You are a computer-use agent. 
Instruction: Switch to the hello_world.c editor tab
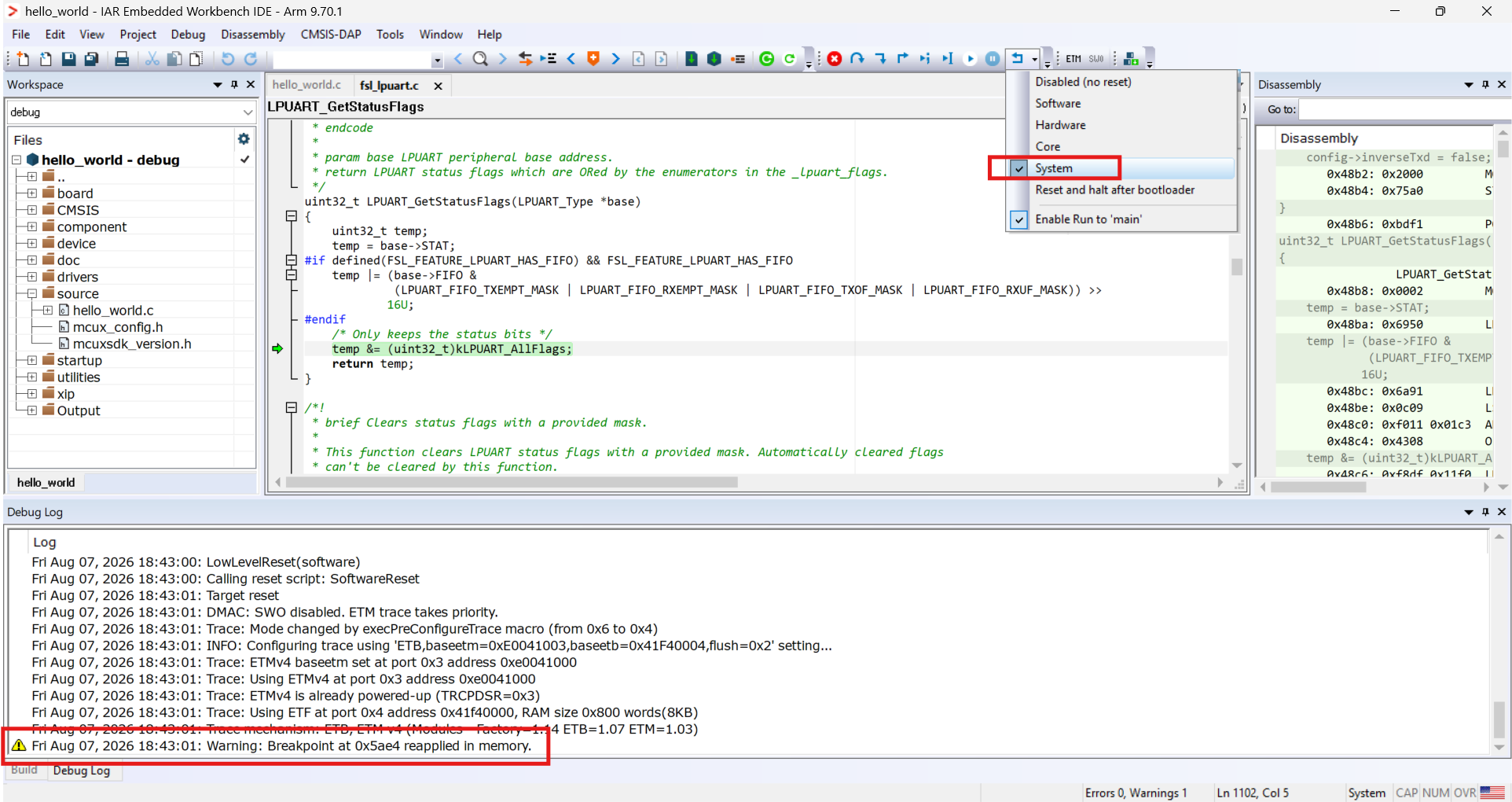pos(306,85)
